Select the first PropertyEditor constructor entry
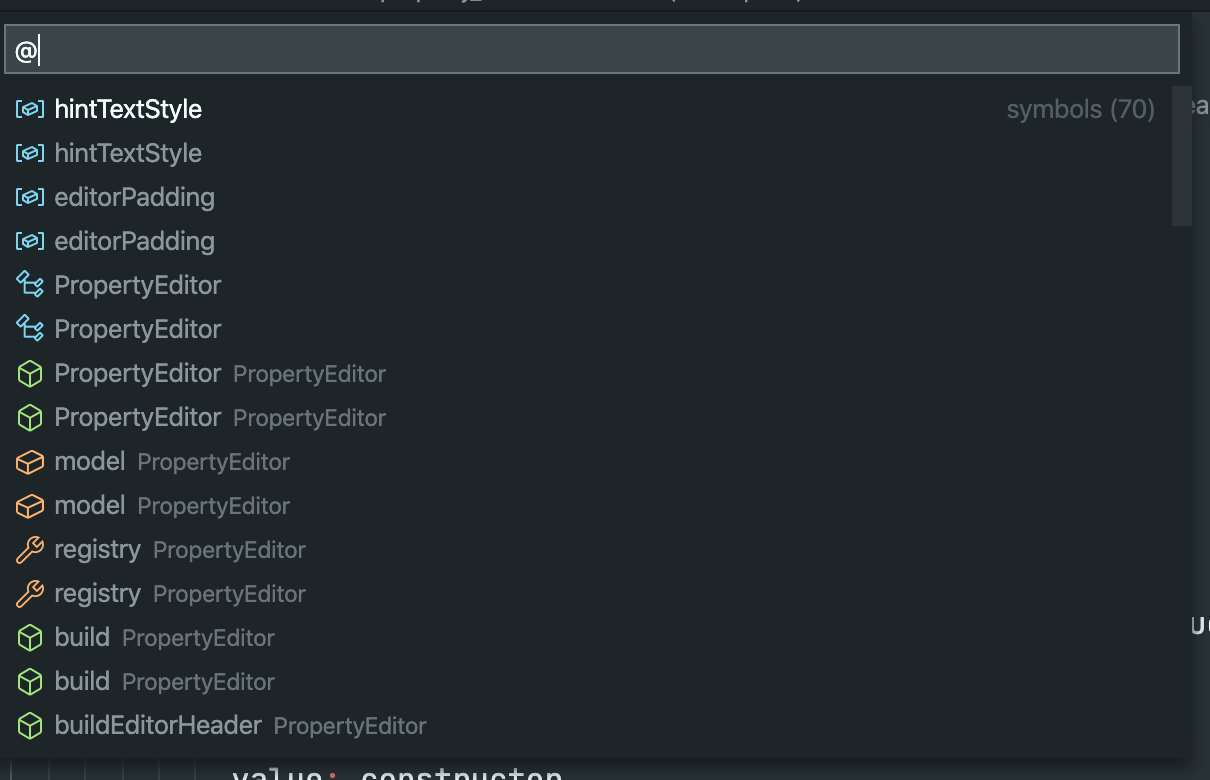 tap(588, 373)
